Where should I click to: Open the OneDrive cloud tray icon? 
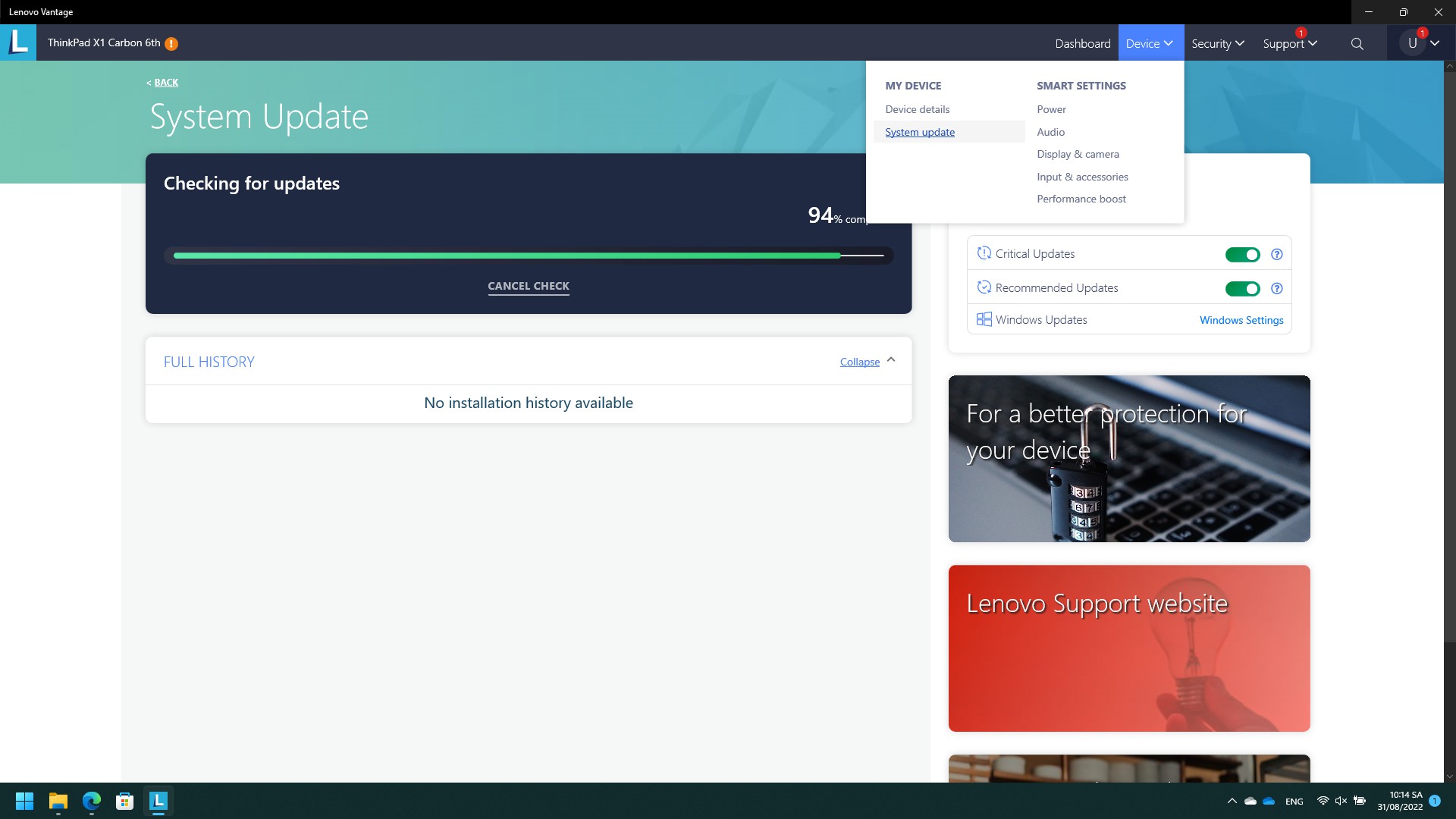1269,801
